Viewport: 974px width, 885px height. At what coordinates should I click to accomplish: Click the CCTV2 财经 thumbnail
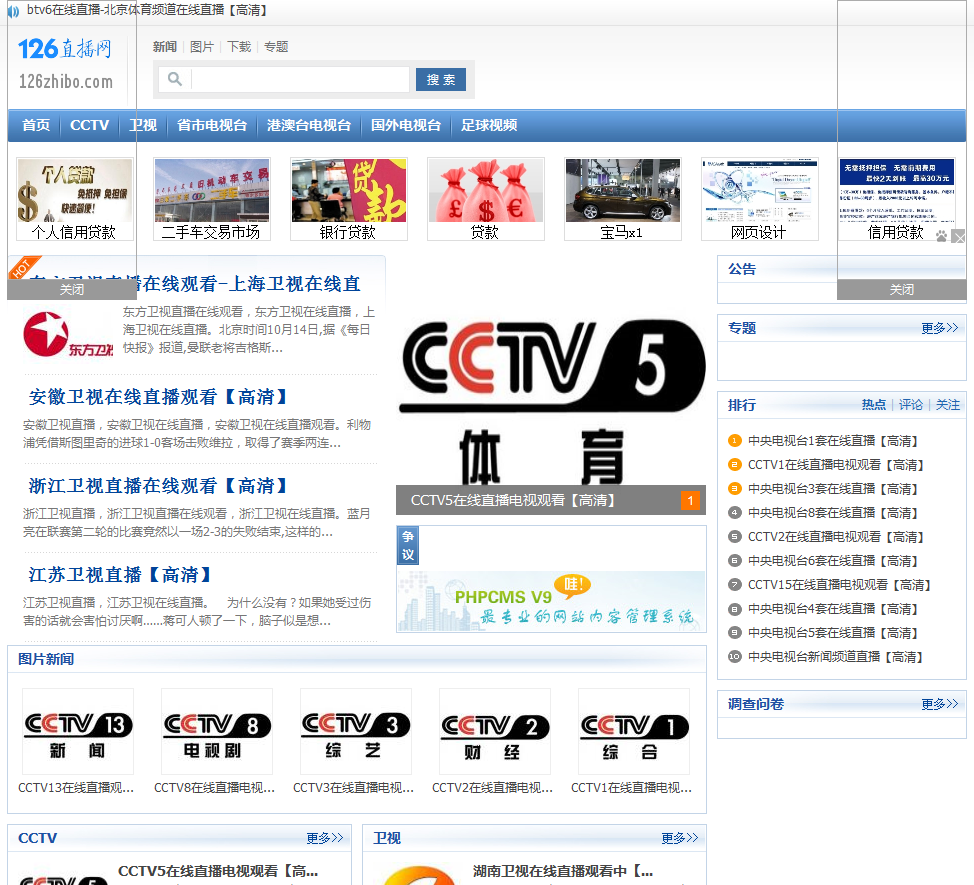pyautogui.click(x=495, y=732)
